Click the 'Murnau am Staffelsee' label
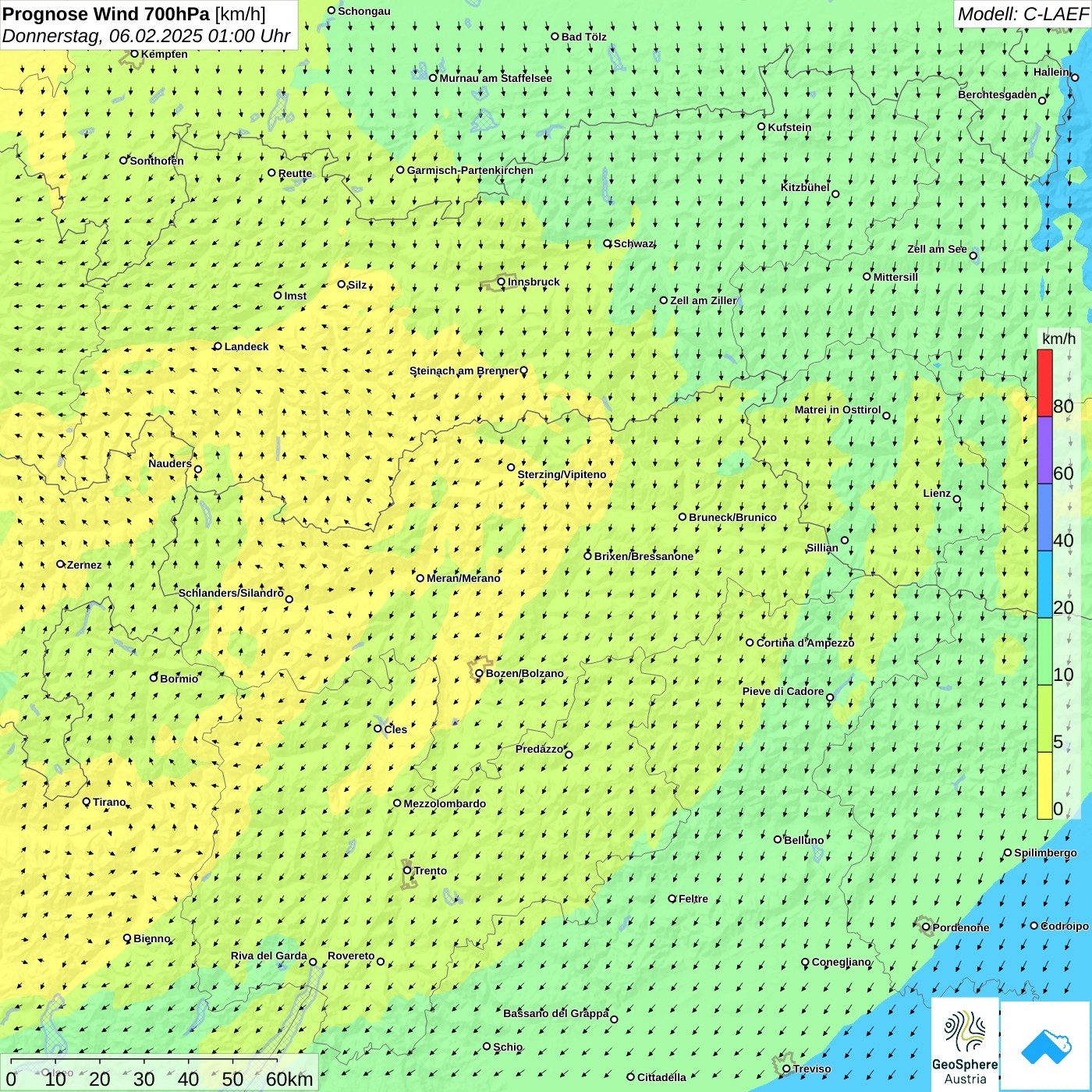This screenshot has width=1092, height=1092. pyautogui.click(x=495, y=78)
